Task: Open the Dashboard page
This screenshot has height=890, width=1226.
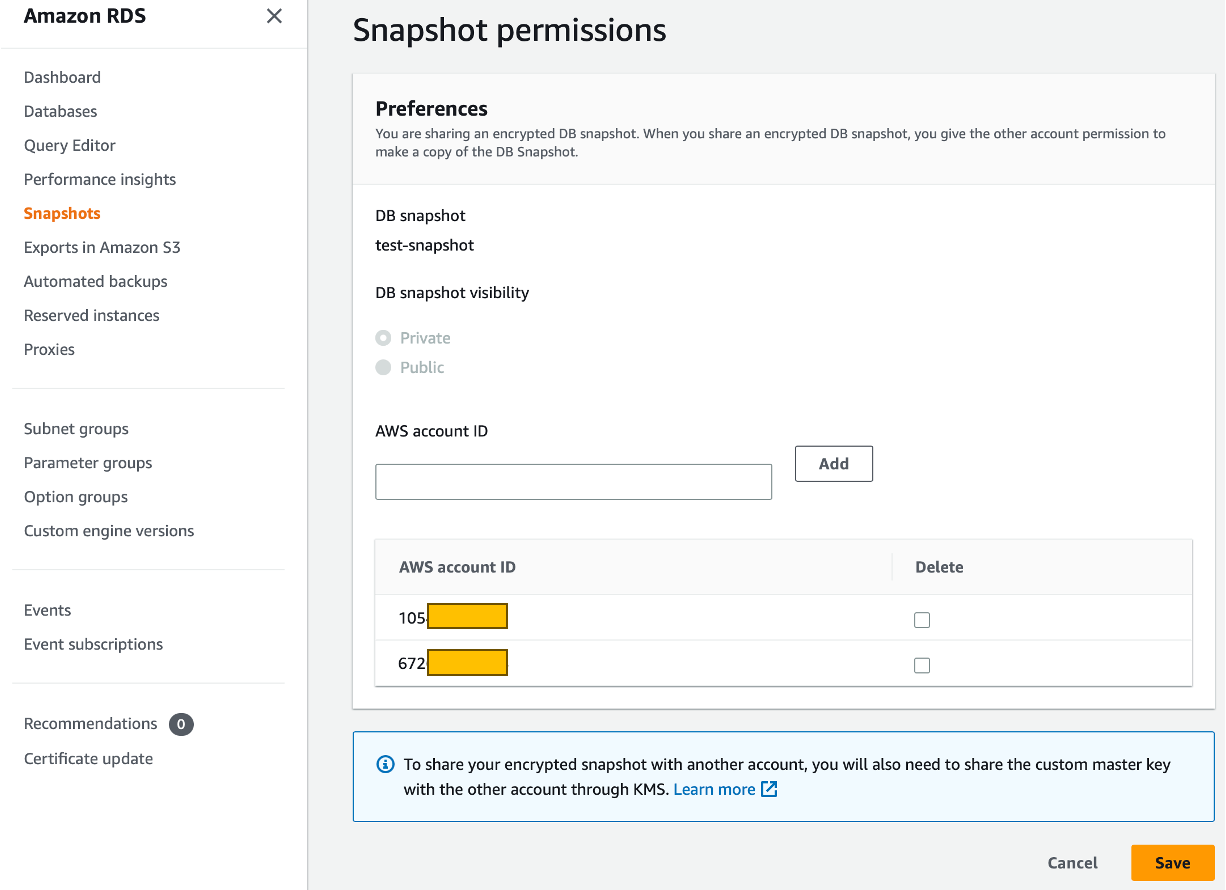Action: pos(62,77)
